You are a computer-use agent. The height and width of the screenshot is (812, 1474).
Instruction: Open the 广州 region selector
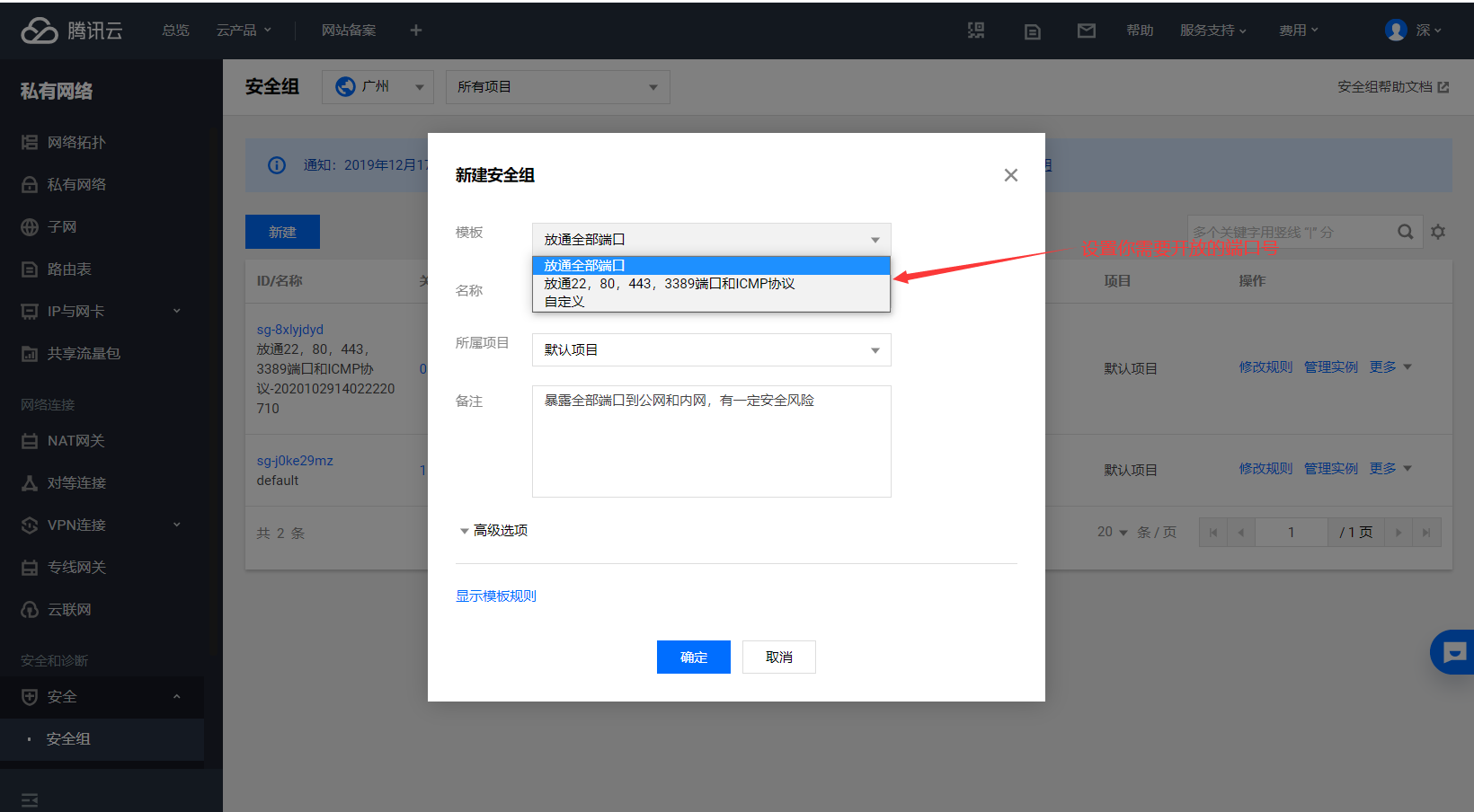click(x=377, y=87)
